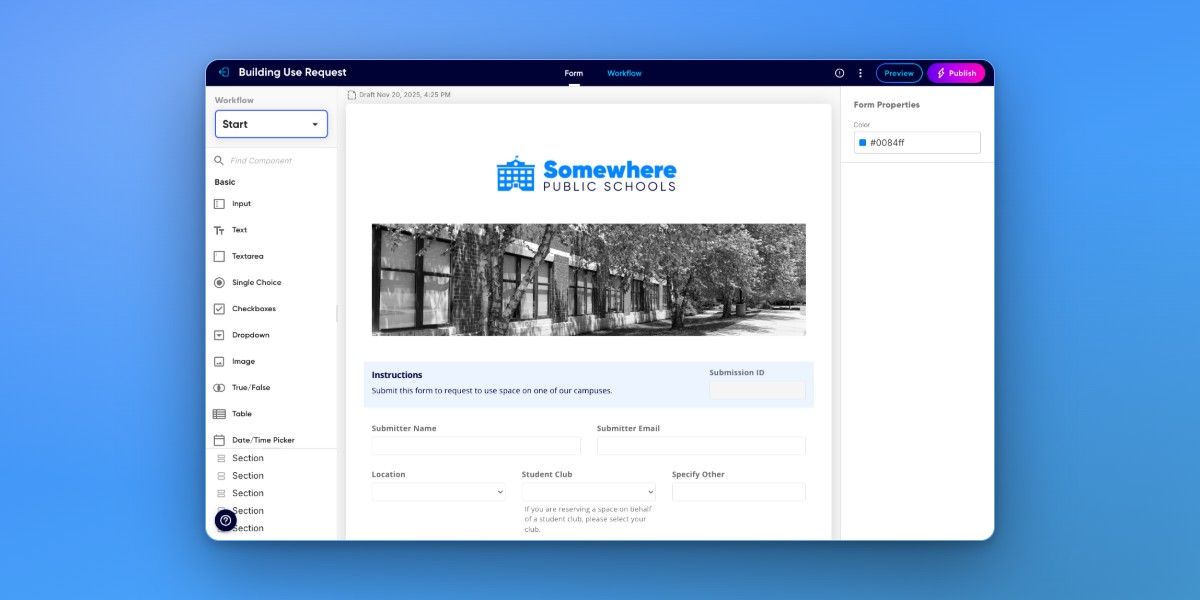Open the Location dropdown in the form
This screenshot has width=1200, height=600.
click(x=439, y=492)
